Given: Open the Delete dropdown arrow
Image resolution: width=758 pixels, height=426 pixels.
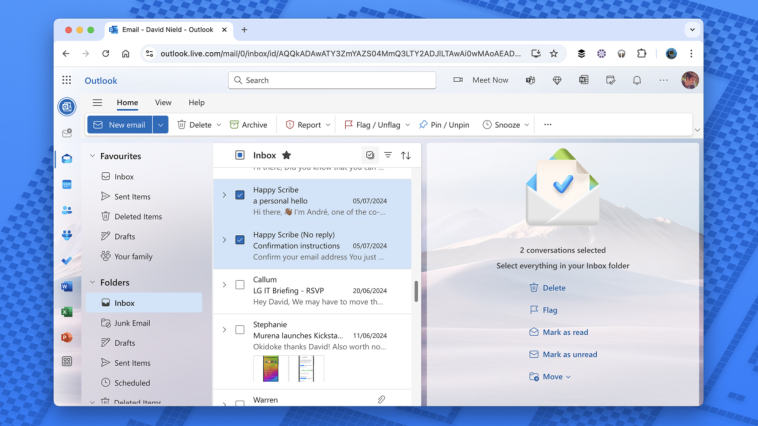Looking at the screenshot, I should [219, 125].
